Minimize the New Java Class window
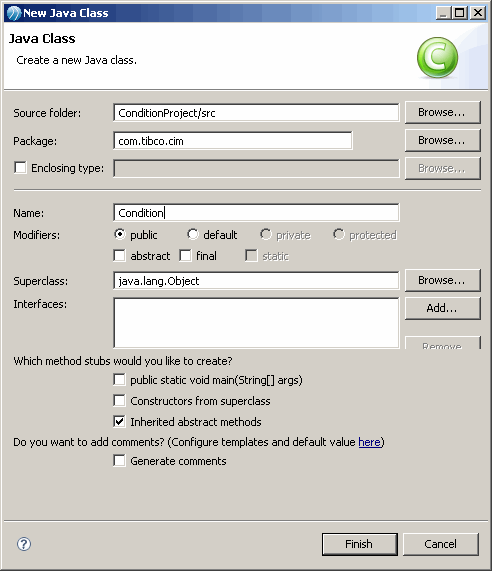This screenshot has height=571, width=492. (444, 13)
